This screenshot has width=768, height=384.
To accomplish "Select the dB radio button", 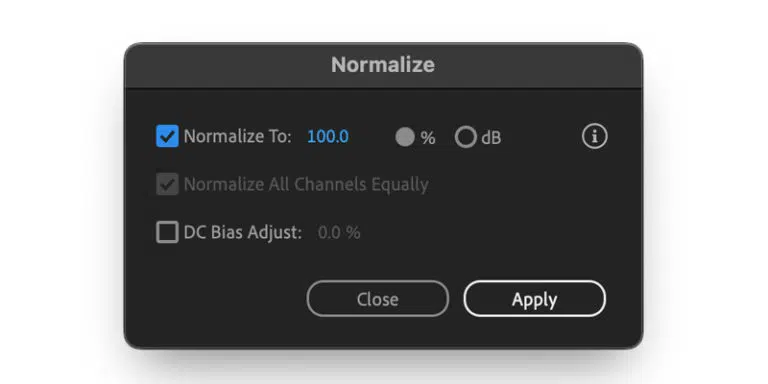I will 465,138.
